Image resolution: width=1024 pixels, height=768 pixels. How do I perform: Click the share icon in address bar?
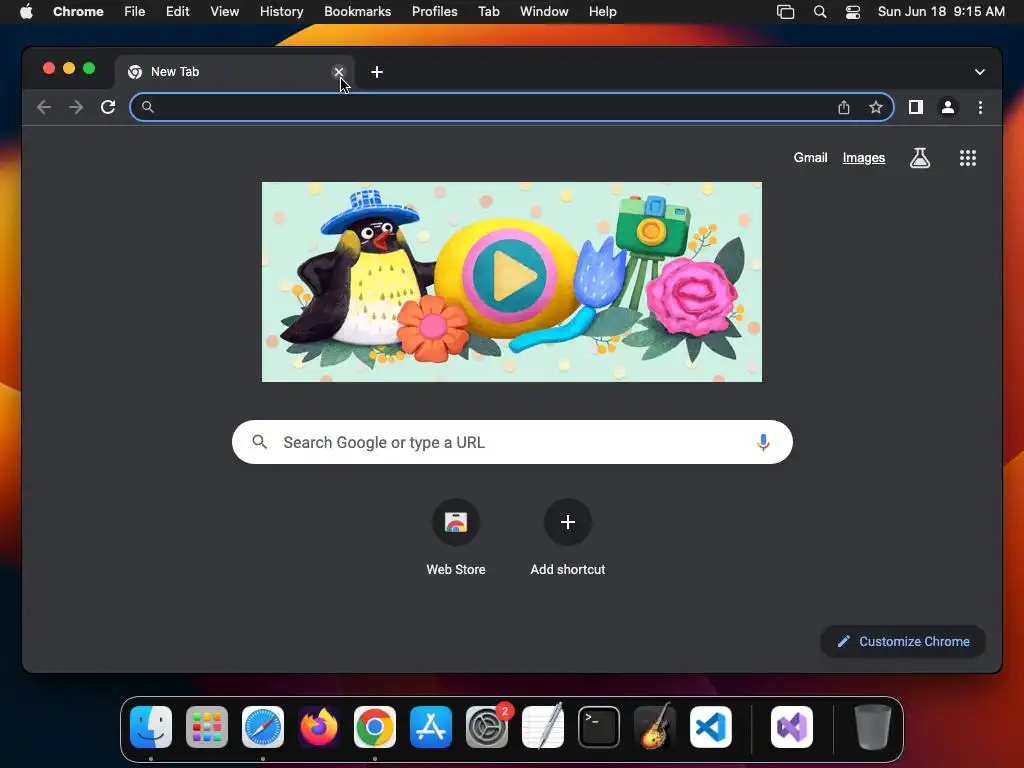(x=844, y=107)
